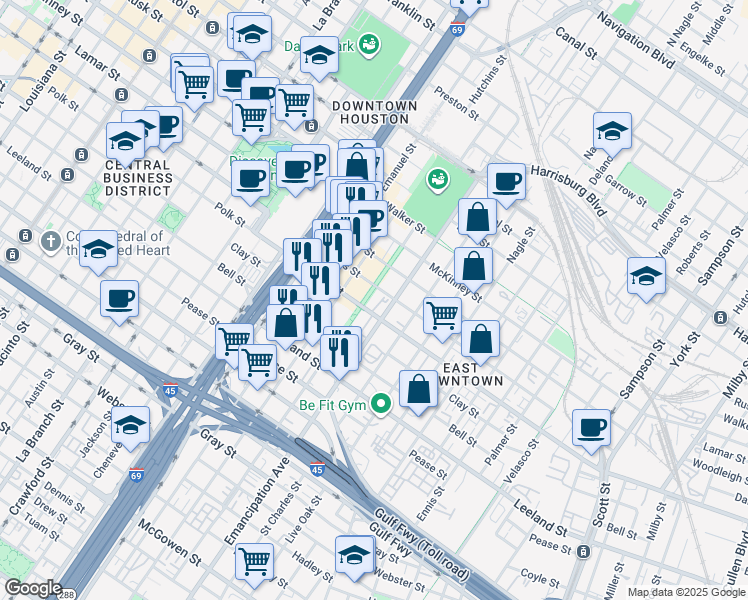Image resolution: width=748 pixels, height=600 pixels.
Task: Select transit station icon near Leeland St east
Action: tap(582, 552)
